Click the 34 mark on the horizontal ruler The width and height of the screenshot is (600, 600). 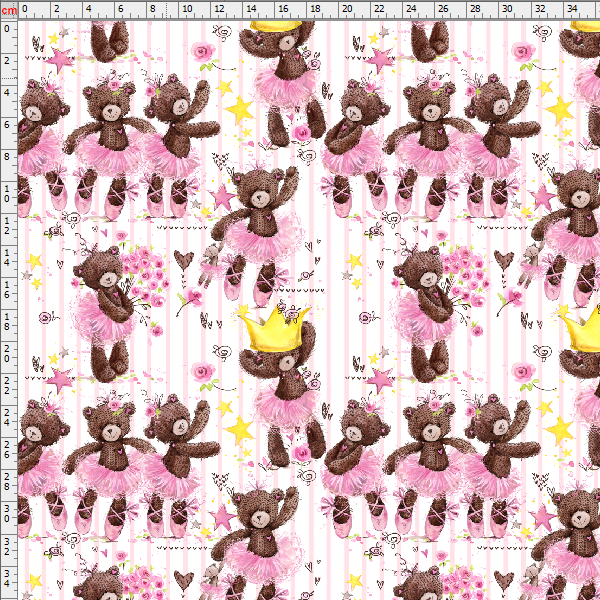(572, 8)
